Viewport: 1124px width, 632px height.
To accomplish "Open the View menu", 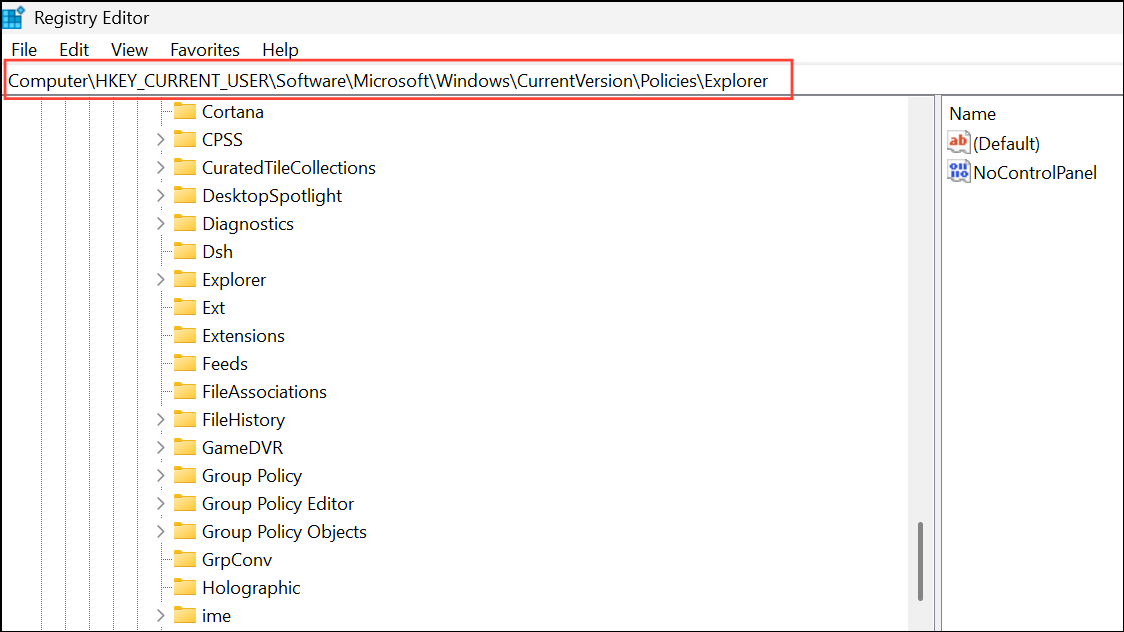I will (129, 49).
